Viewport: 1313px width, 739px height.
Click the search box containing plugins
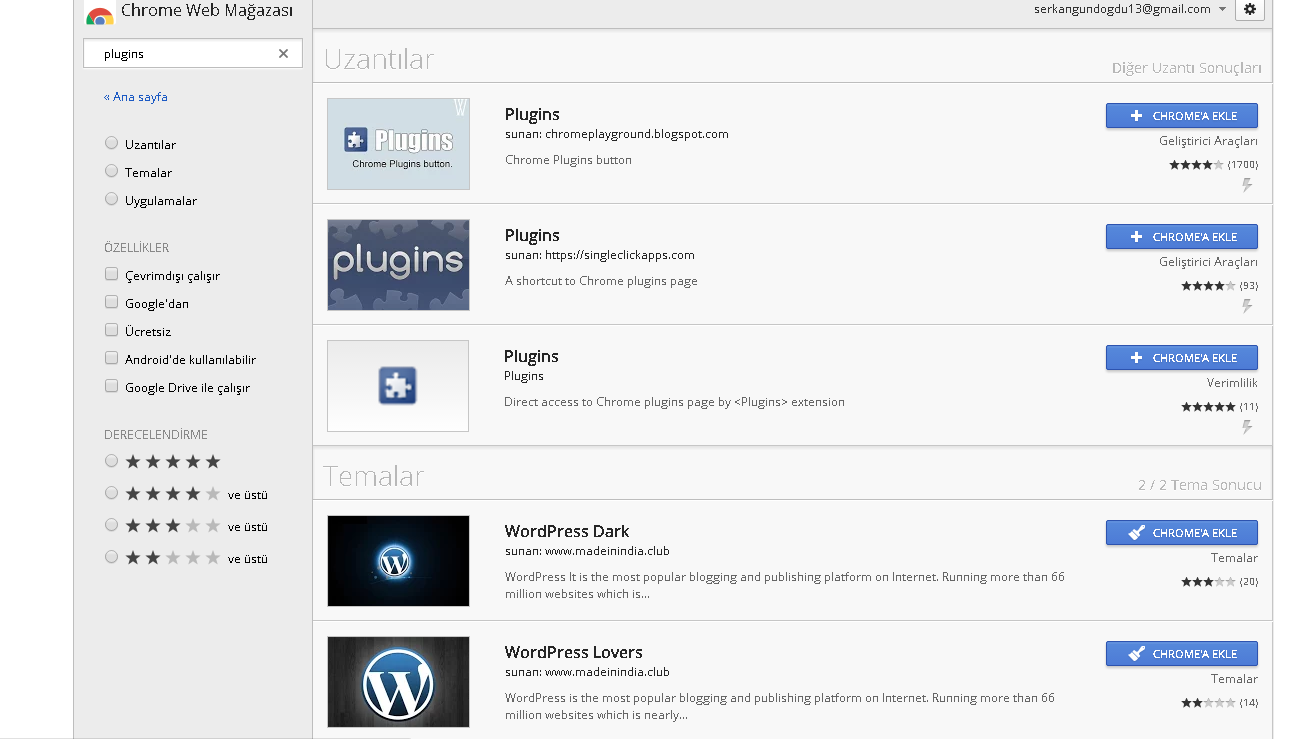pyautogui.click(x=192, y=54)
